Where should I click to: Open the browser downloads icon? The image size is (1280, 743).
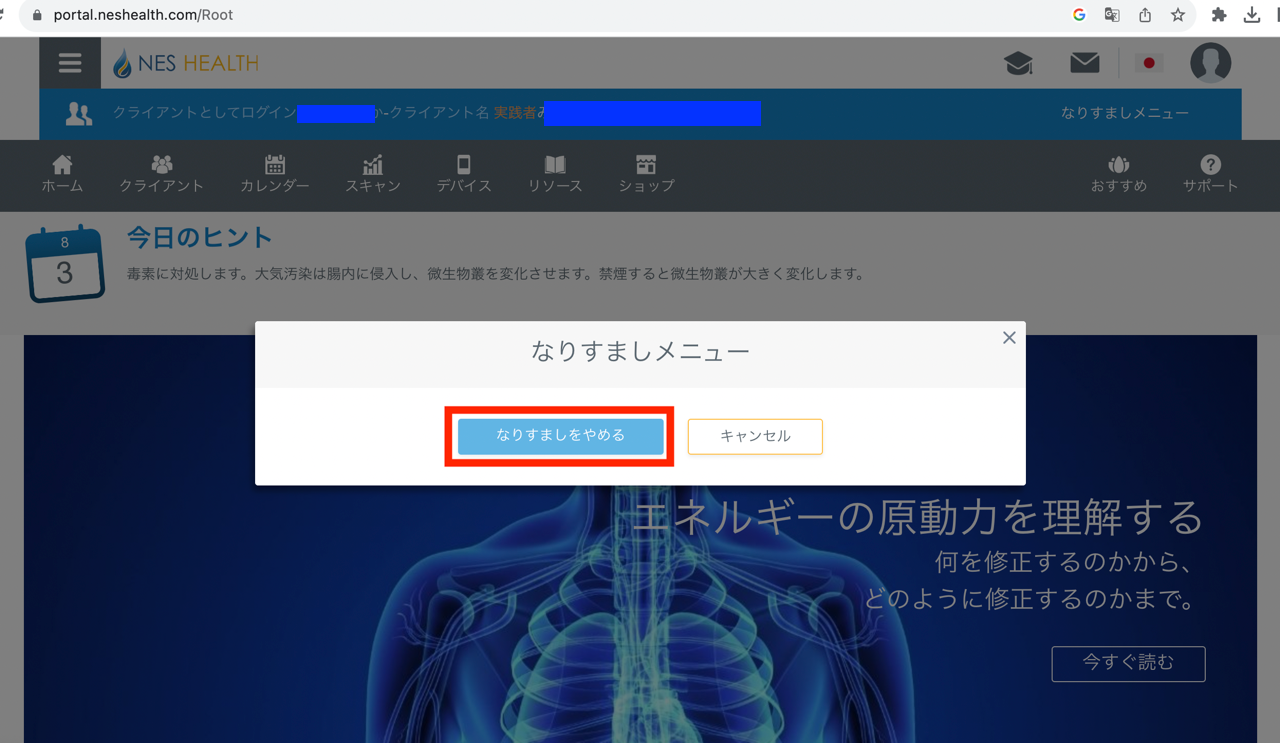(1252, 15)
